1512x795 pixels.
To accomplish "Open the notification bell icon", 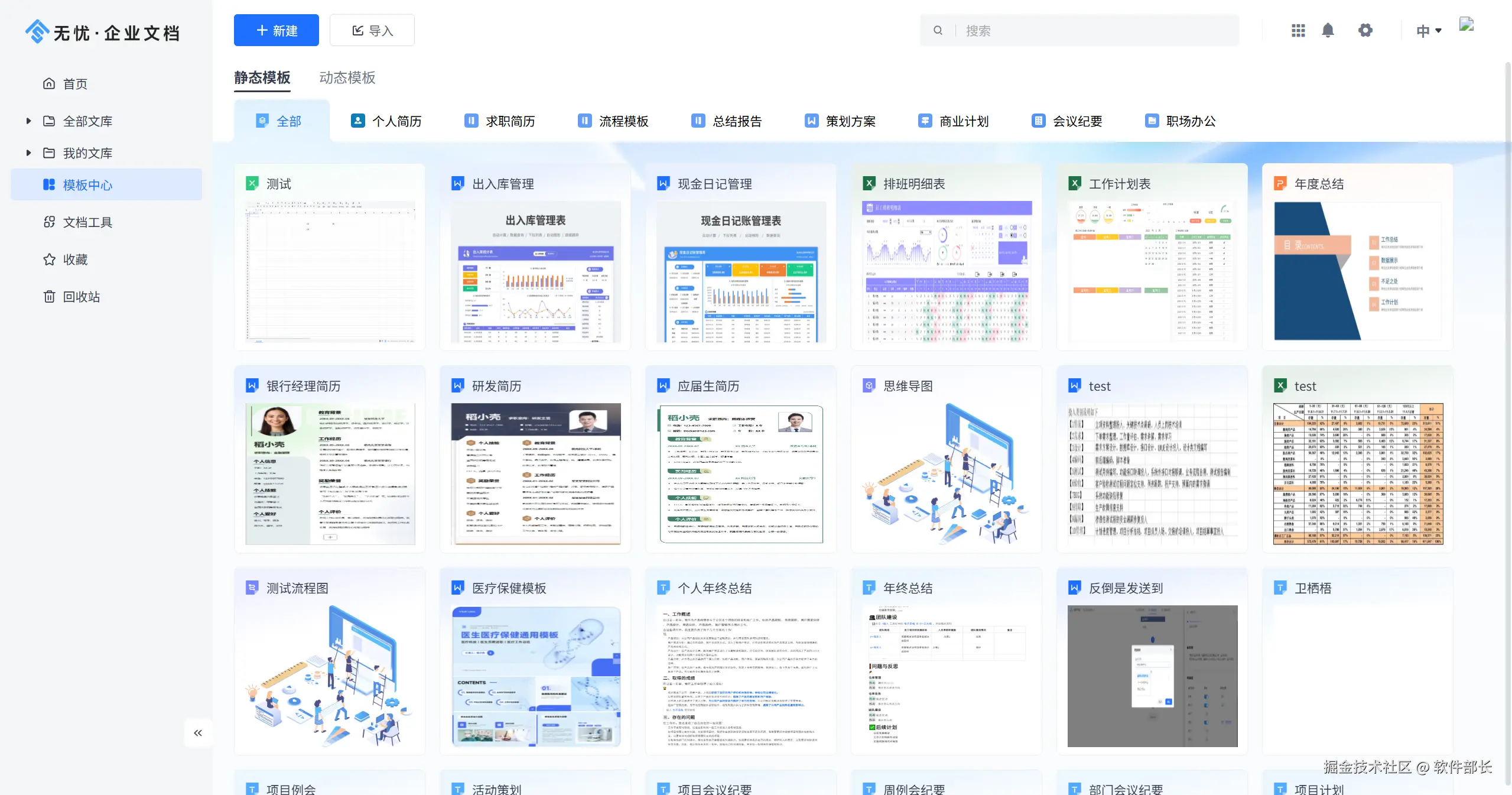I will pos(1328,30).
